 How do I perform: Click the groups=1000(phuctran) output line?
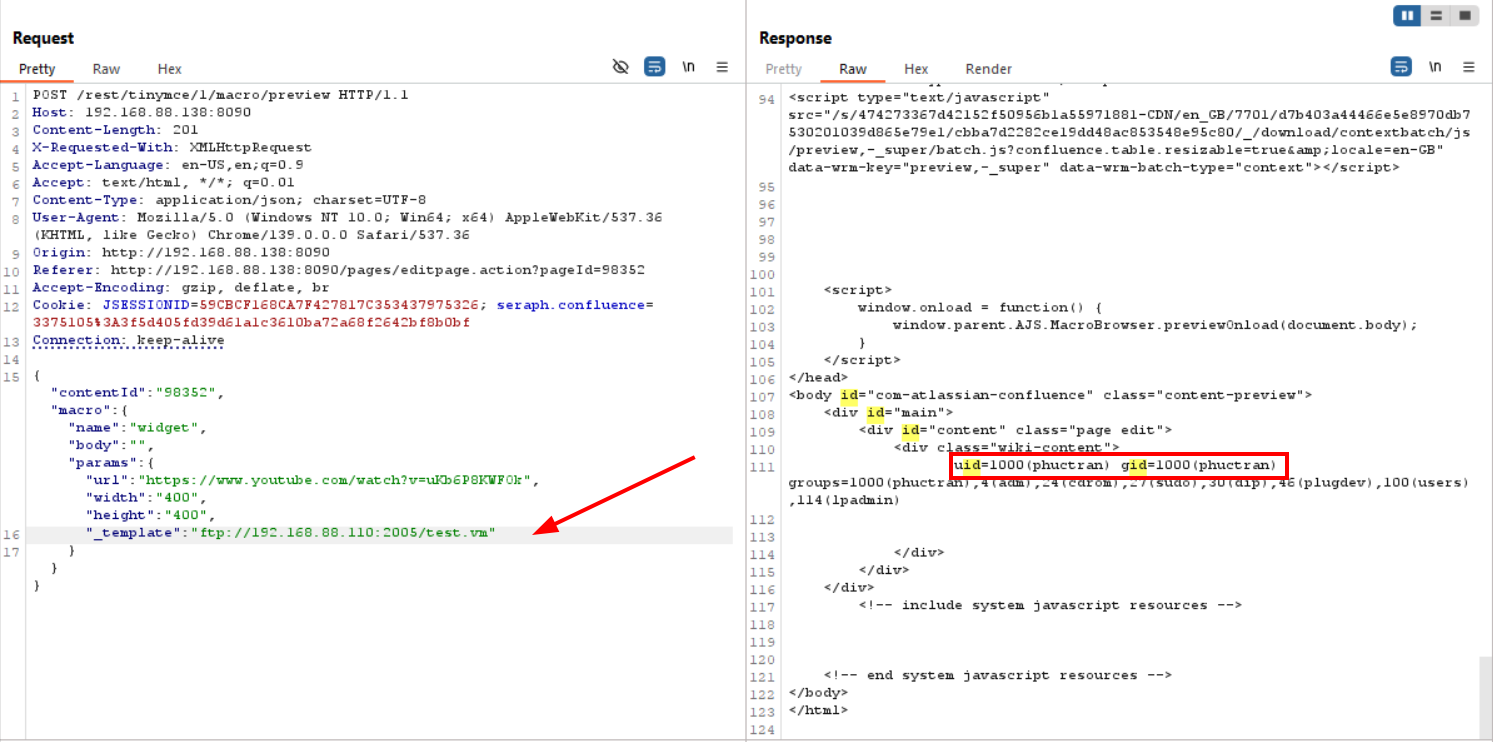coord(1129,491)
